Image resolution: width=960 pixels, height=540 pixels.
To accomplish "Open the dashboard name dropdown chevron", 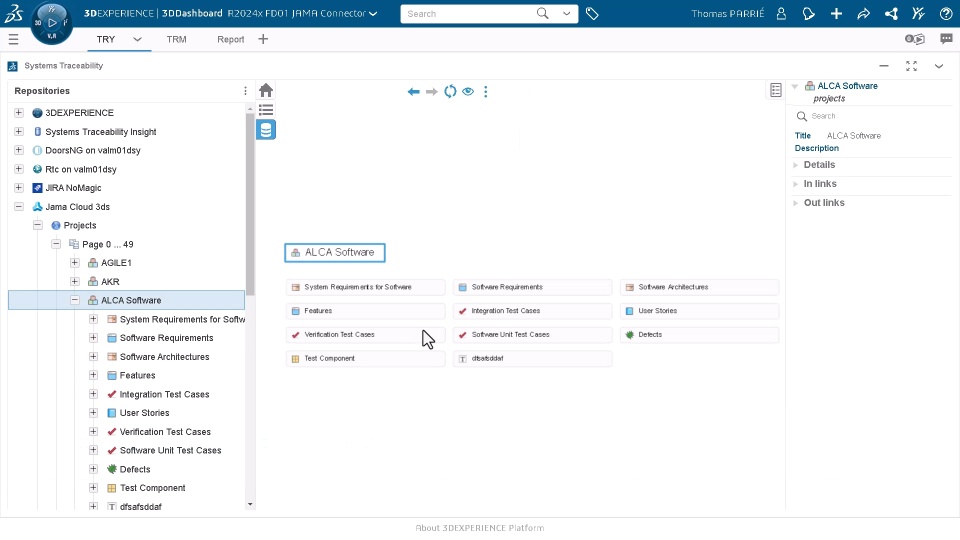I will [x=373, y=13].
